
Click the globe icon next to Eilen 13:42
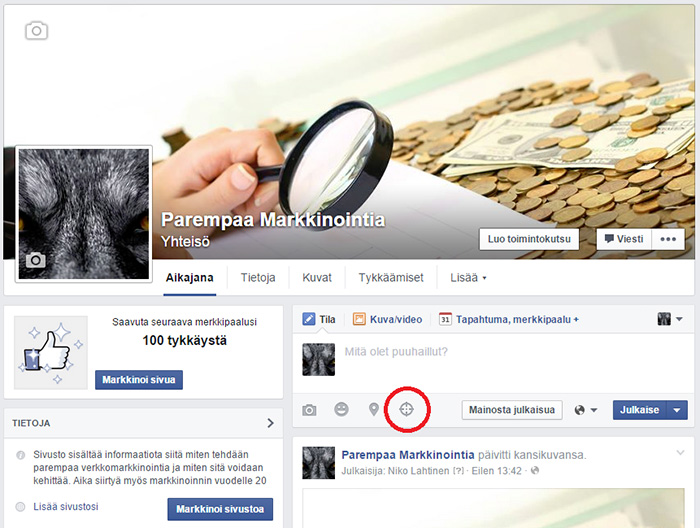534,470
